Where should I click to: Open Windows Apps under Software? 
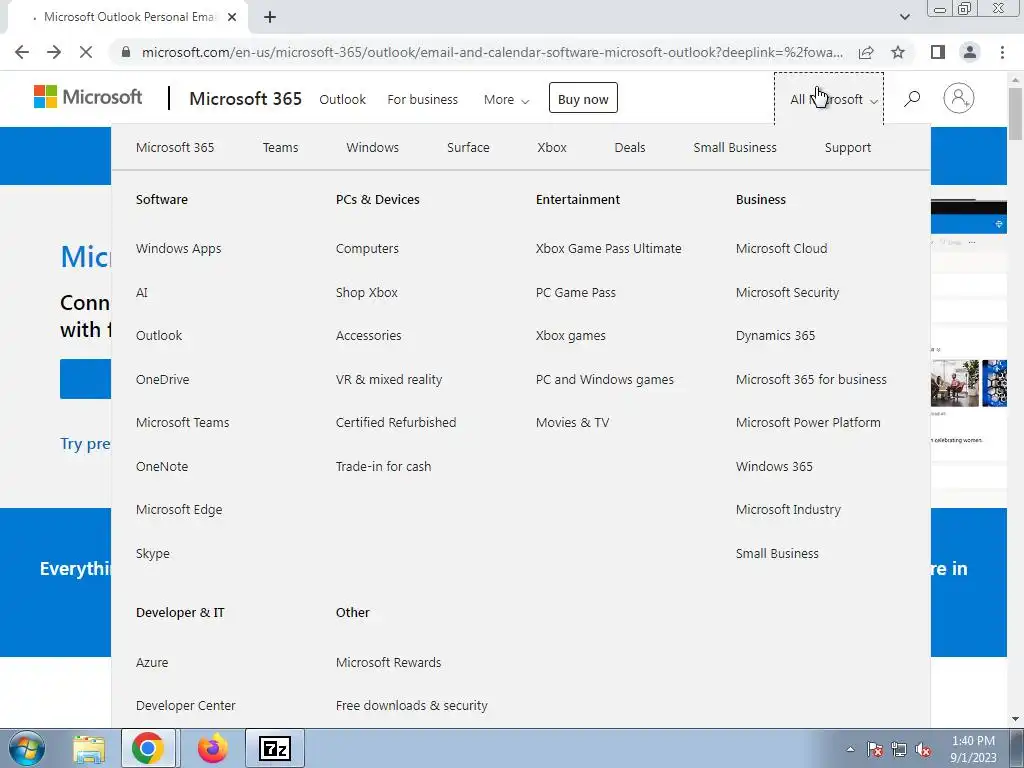pos(178,249)
